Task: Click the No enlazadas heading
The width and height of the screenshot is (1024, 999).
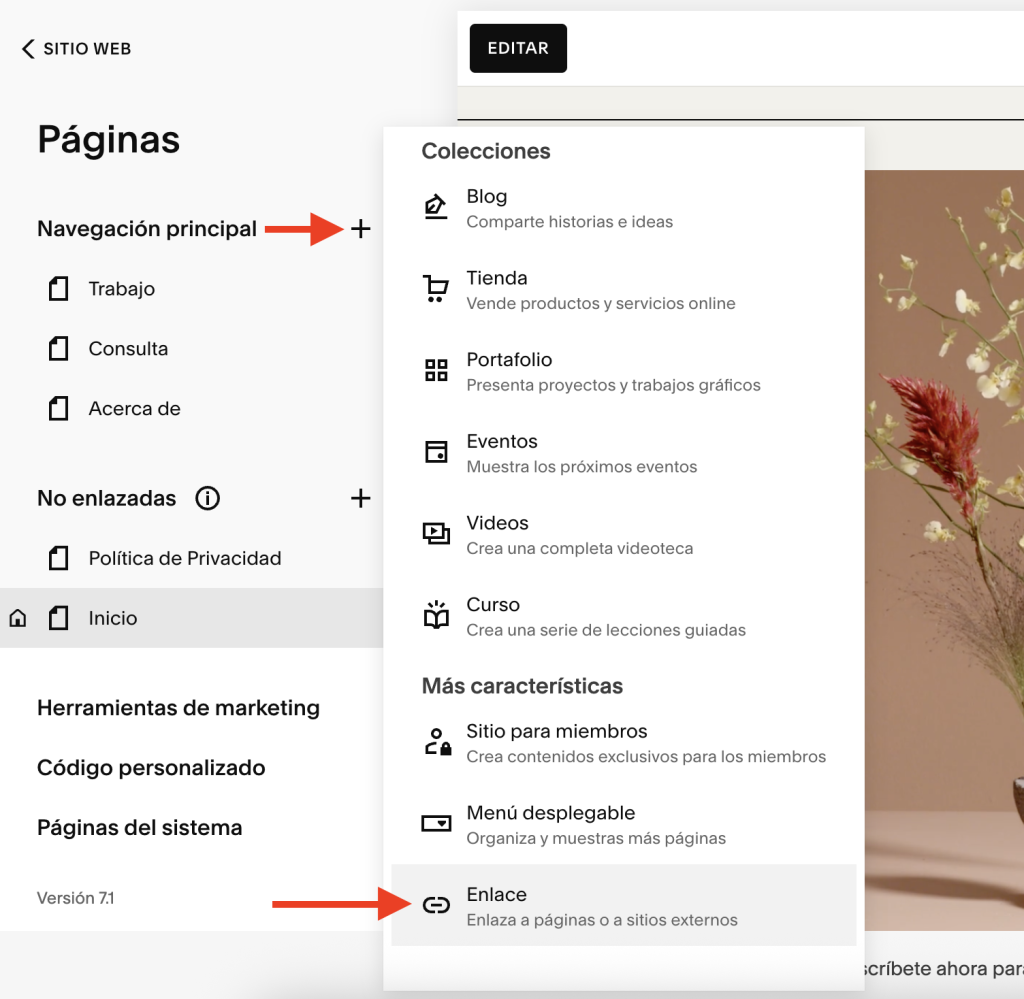Action: point(106,498)
